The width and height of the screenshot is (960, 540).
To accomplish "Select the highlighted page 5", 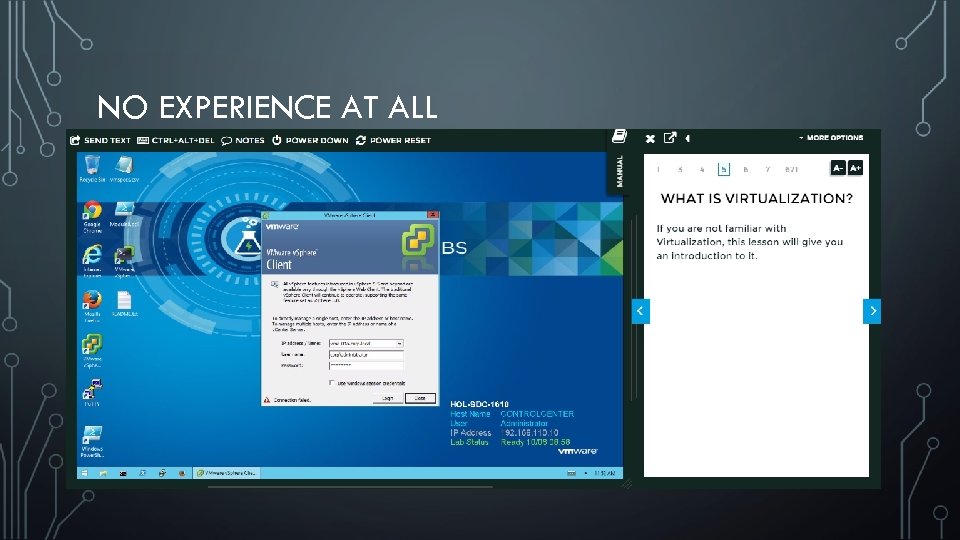I will tap(724, 170).
